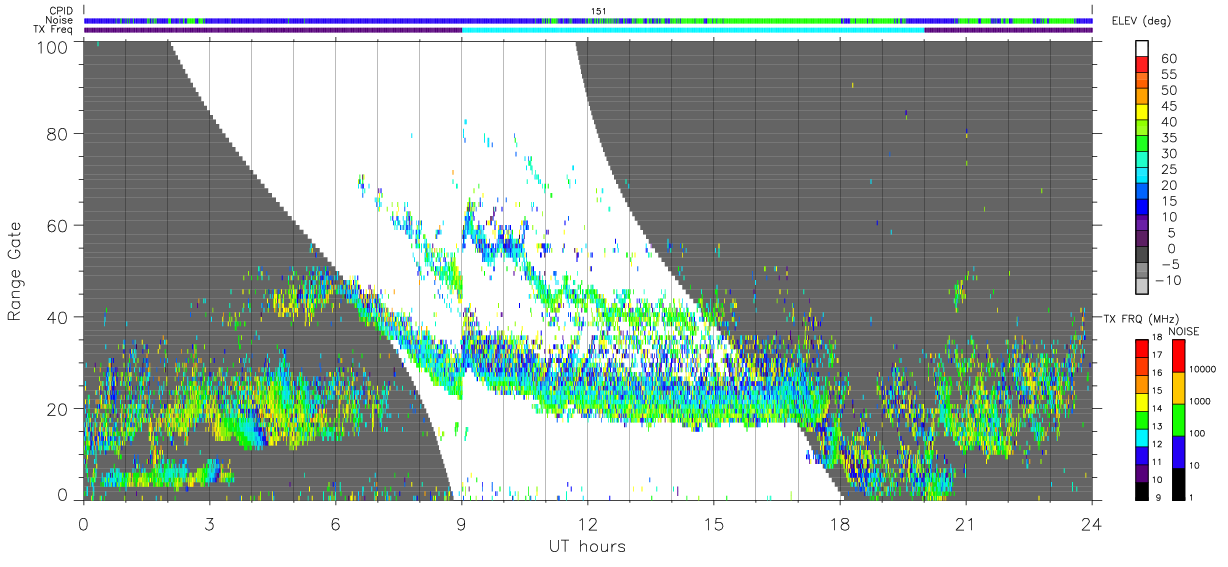
Task: Select the blue 15–20 segment in the ELEV colorbar
Action: coord(1143,193)
